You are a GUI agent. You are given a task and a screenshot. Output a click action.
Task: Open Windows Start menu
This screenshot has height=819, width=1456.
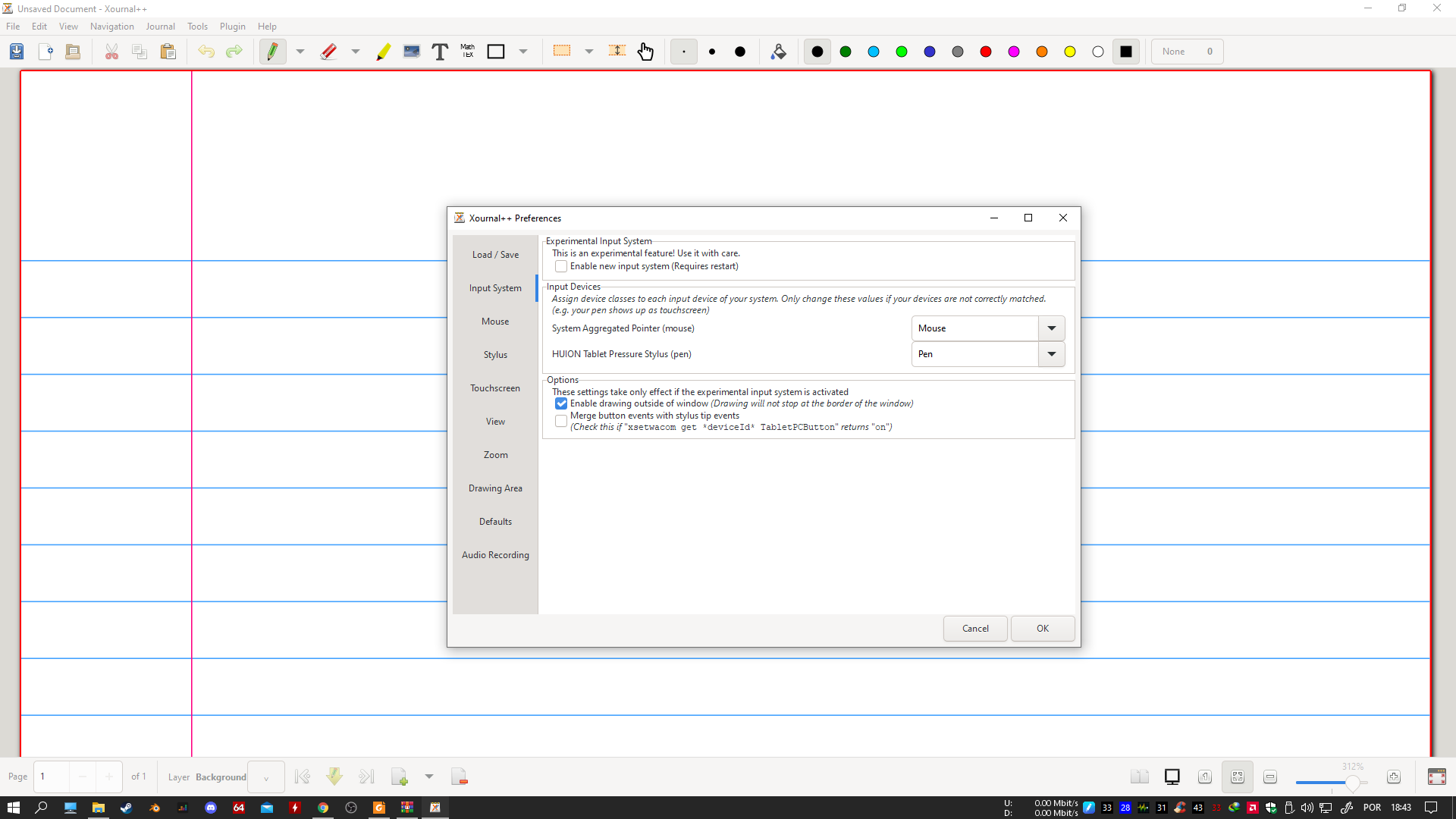coord(13,808)
